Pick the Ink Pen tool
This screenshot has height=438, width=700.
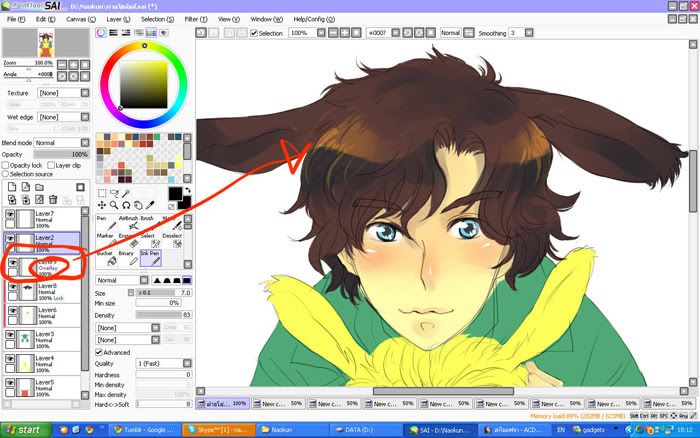pos(152,259)
